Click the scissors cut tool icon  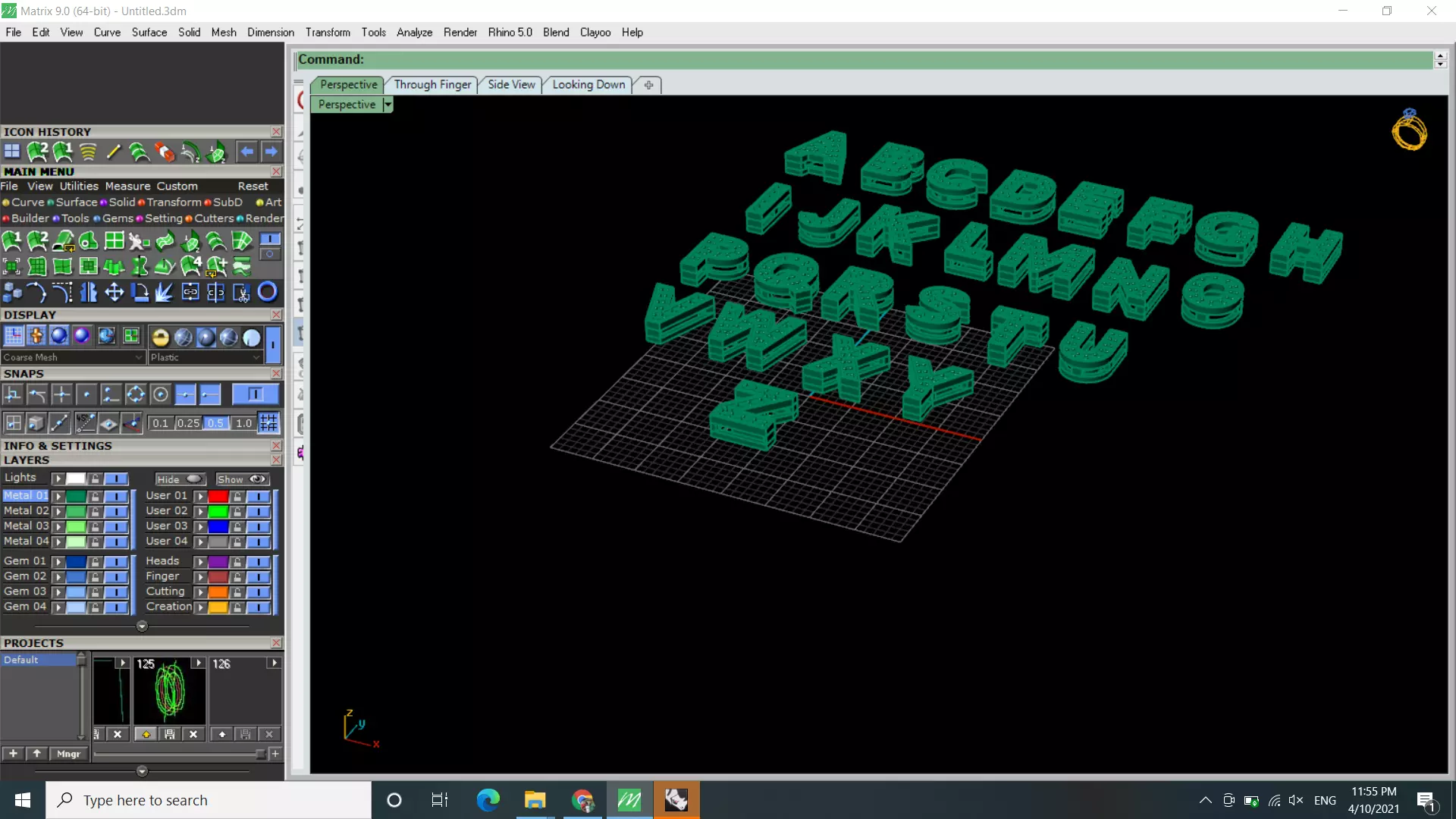pos(241,293)
